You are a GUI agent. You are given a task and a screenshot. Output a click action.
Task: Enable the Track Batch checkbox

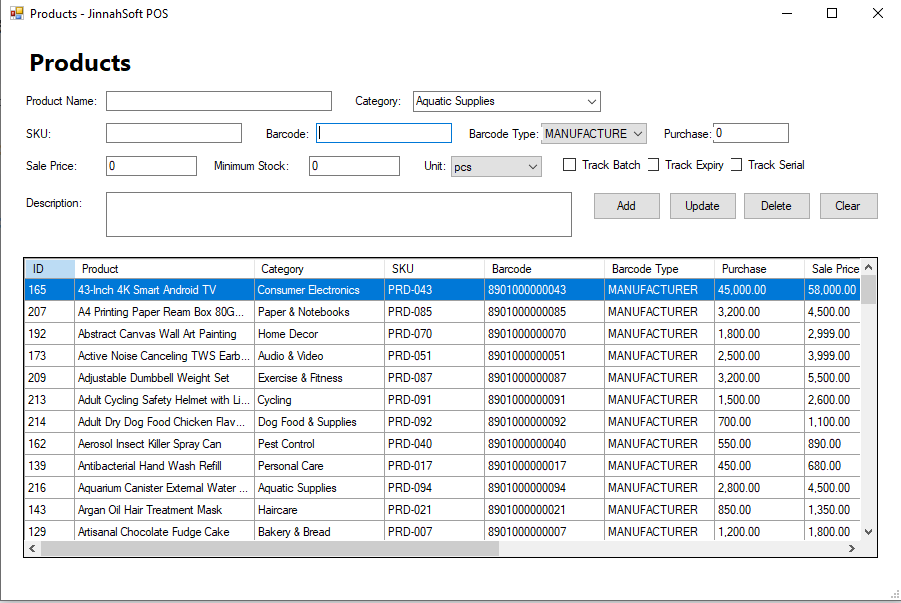(569, 165)
